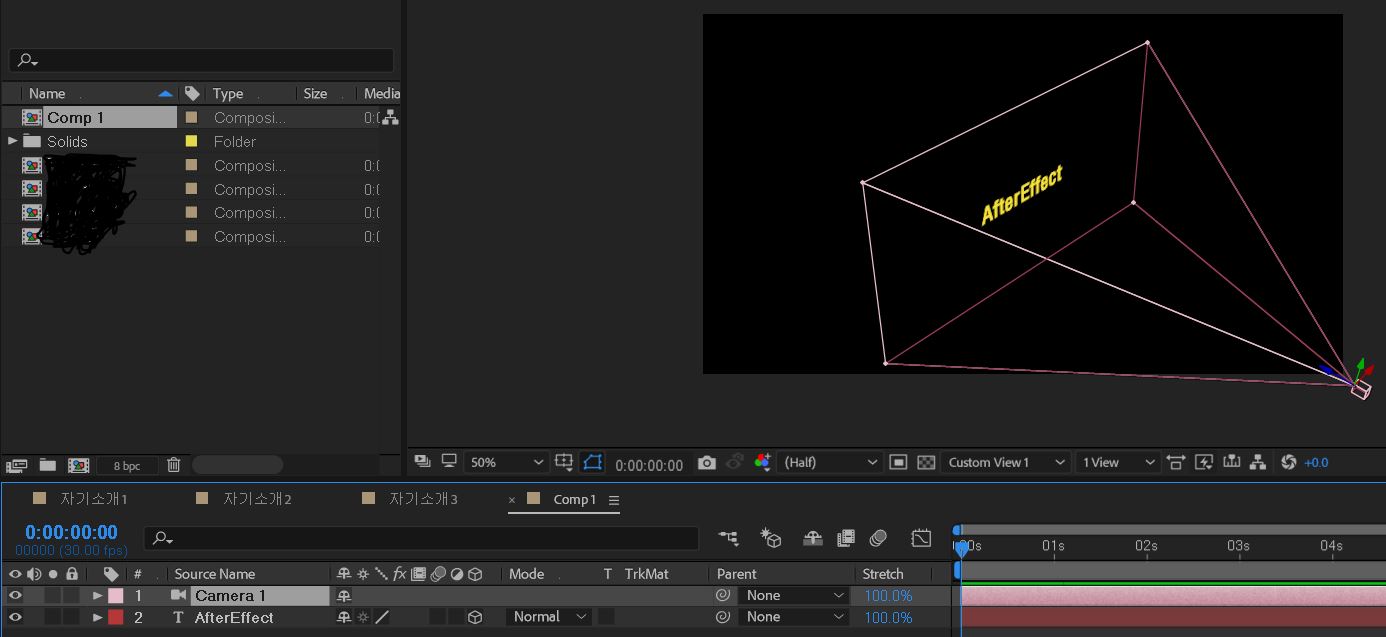1386x637 pixels.
Task: Create a new composition from Project panel footer
Action: point(79,465)
